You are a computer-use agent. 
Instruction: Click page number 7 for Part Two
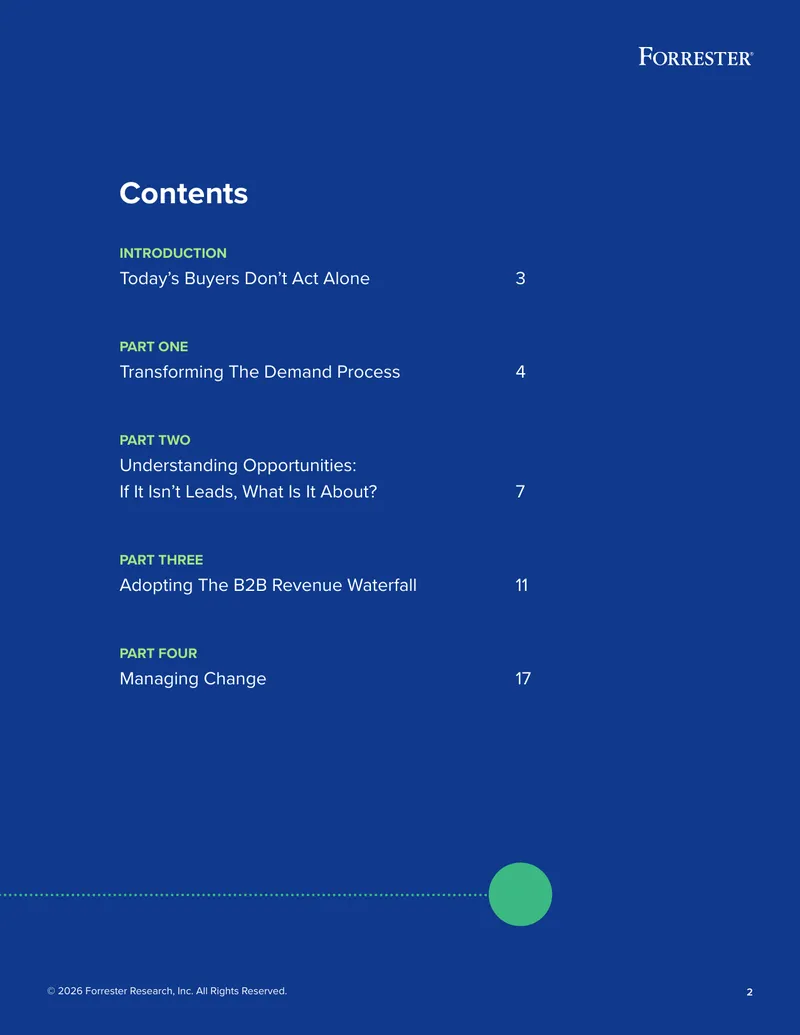click(x=520, y=492)
